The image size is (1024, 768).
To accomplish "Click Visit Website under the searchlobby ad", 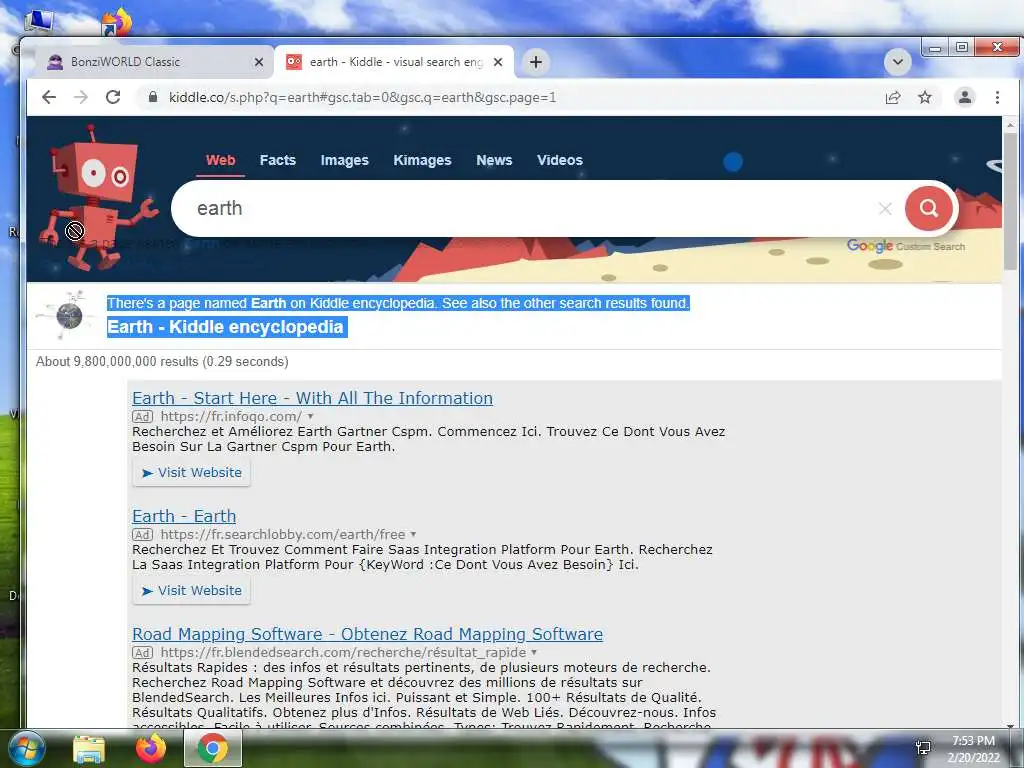I will [191, 590].
